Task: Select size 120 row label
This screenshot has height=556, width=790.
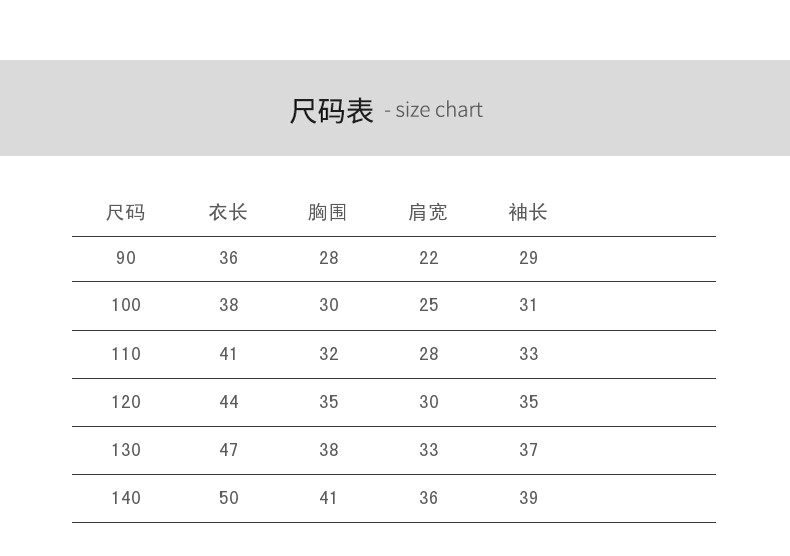Action: 126,402
